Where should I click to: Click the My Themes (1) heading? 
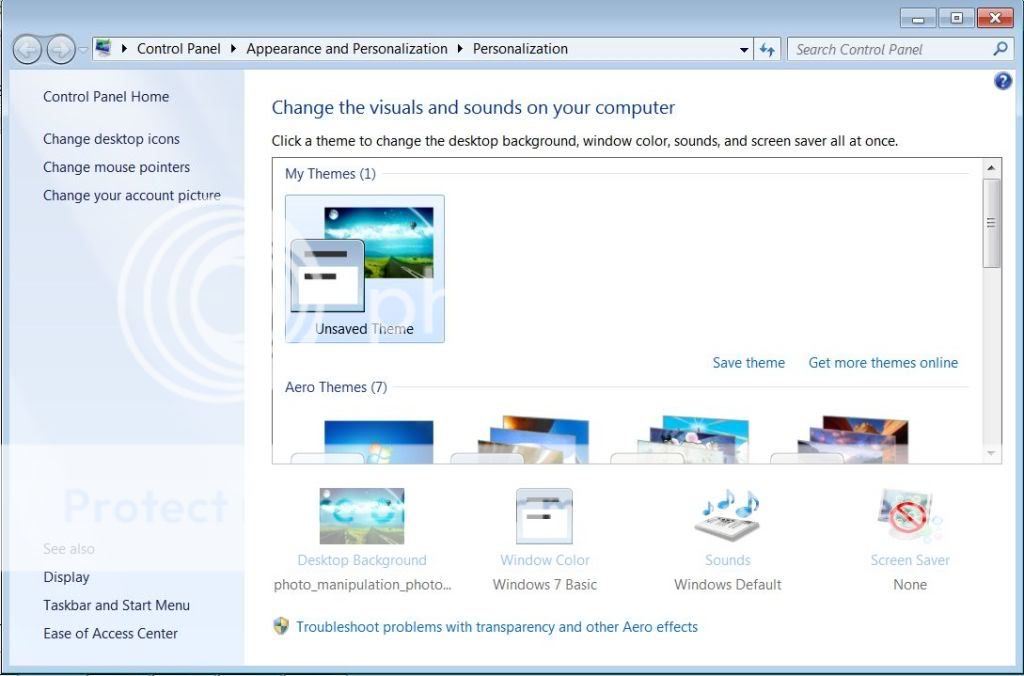(x=330, y=174)
